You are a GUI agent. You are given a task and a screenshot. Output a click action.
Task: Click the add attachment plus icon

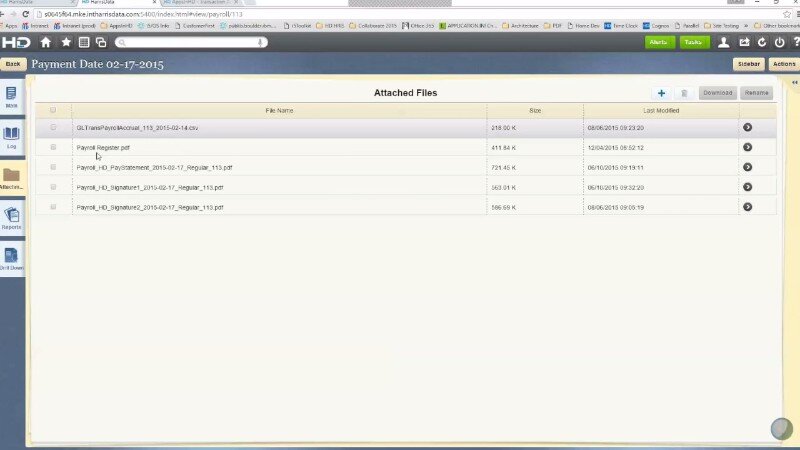(661, 93)
